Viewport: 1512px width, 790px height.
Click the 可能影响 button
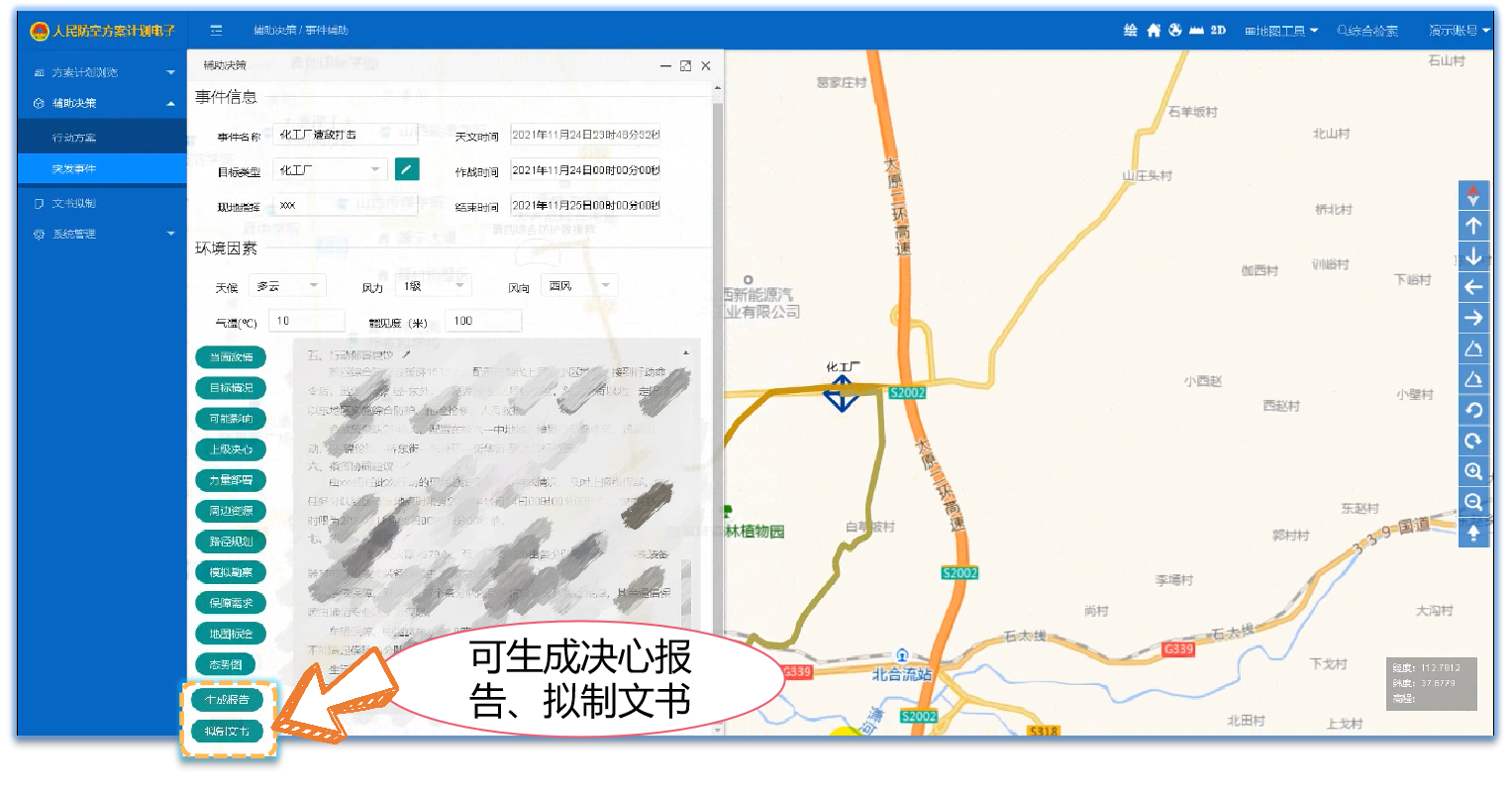tap(232, 418)
